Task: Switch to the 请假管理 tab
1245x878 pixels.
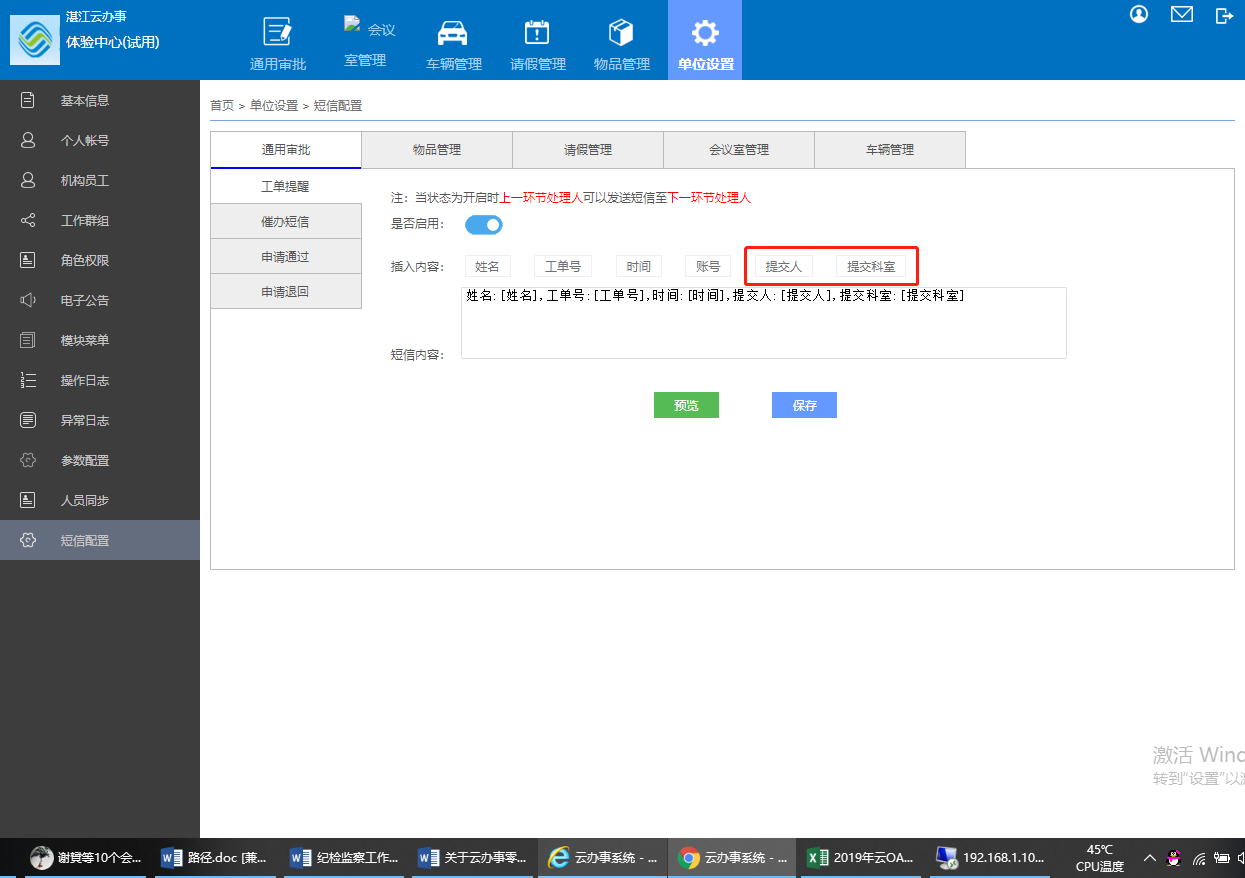Action: [588, 150]
